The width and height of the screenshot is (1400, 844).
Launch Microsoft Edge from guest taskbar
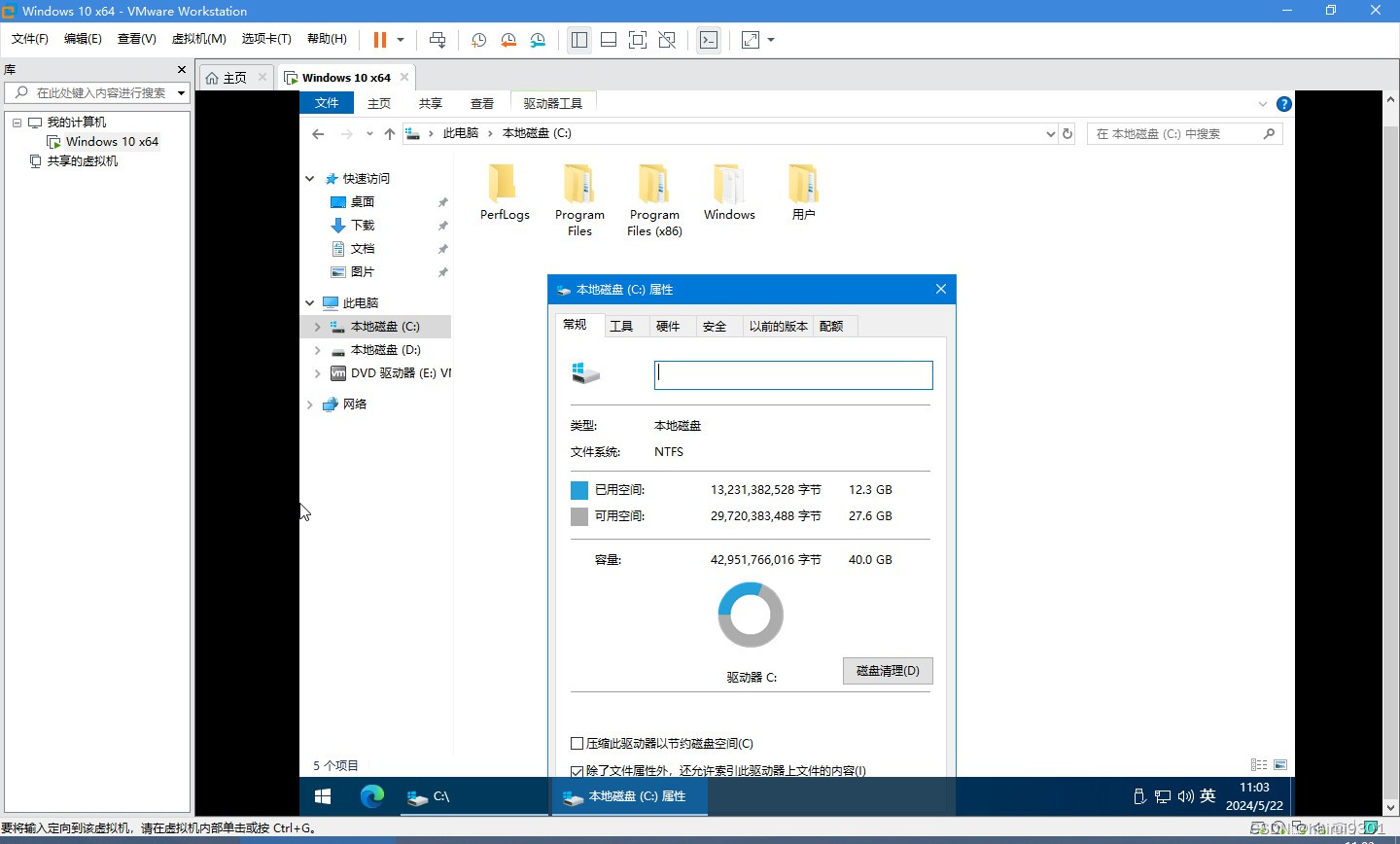372,796
